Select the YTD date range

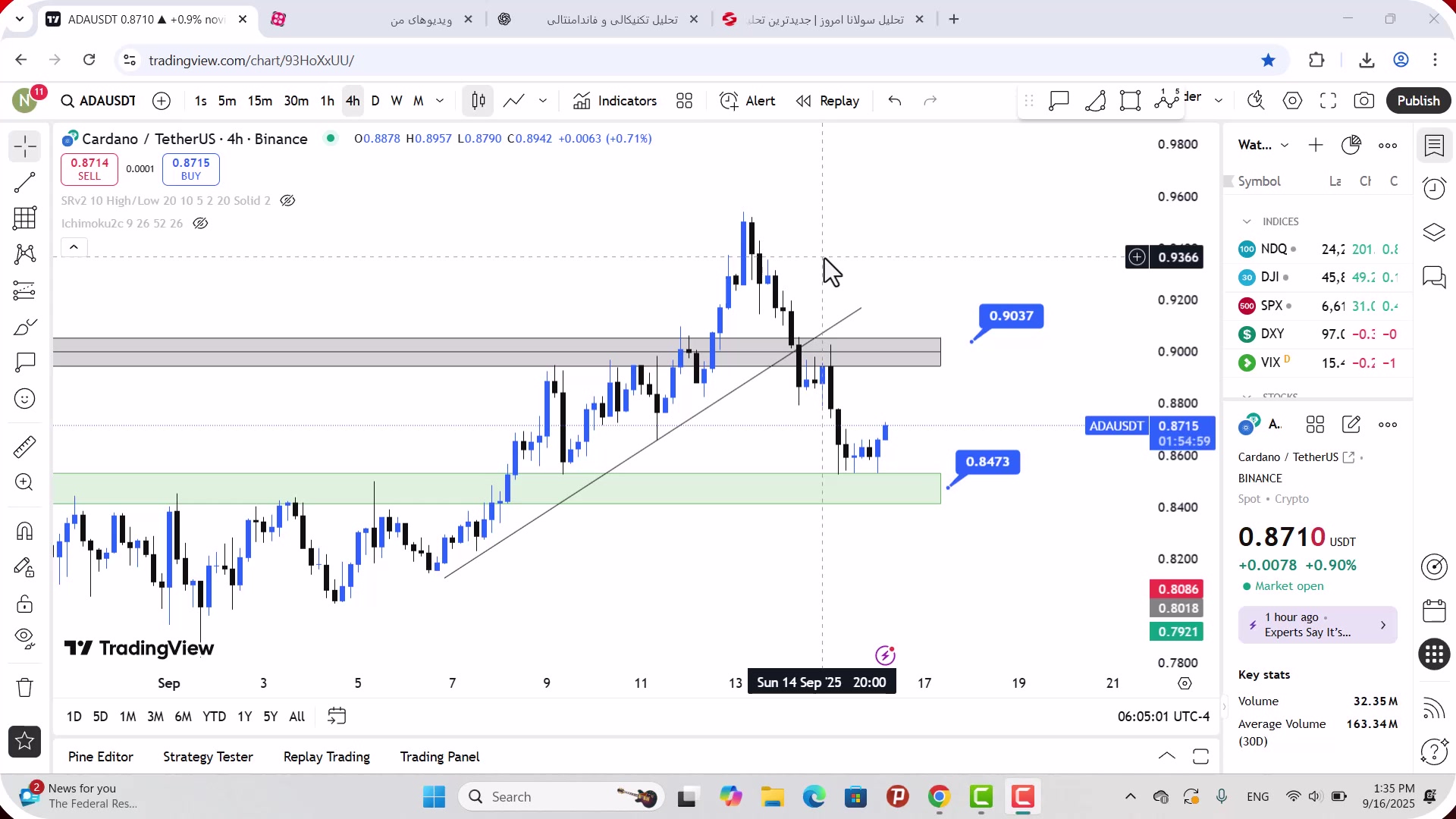214,717
